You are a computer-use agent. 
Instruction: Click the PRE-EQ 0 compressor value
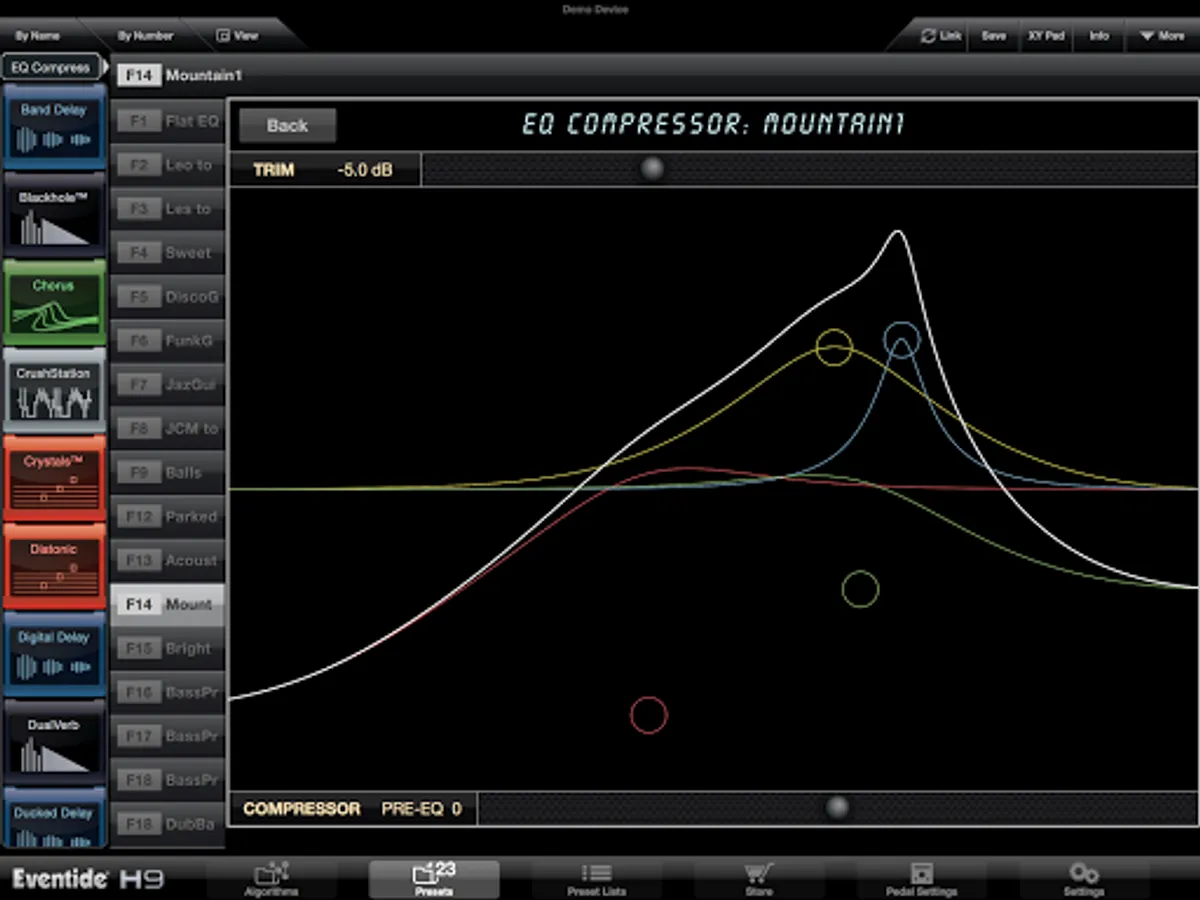[421, 808]
